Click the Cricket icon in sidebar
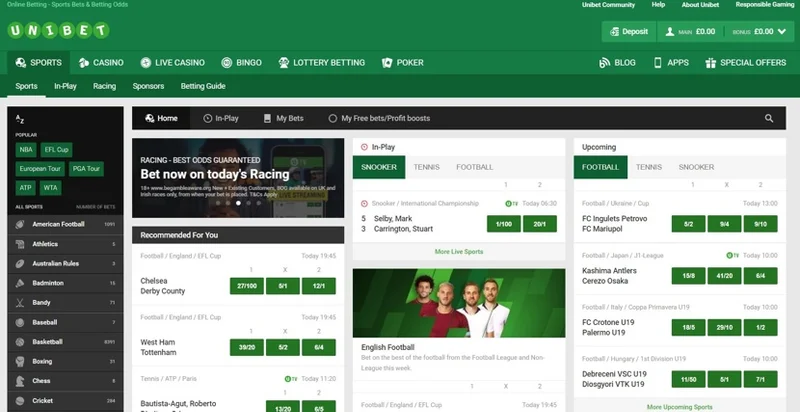Viewport: 800px width, 412px height. [x=20, y=401]
